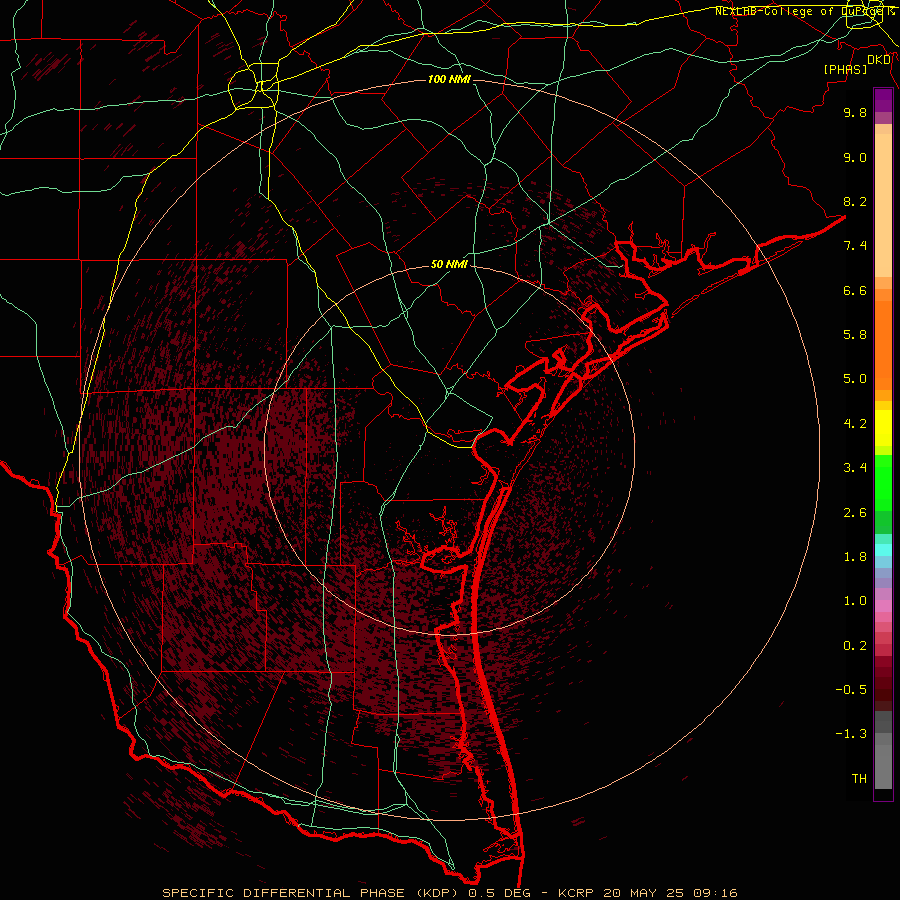Click the 6.6 scale value
900x900 pixels.
pos(855,290)
